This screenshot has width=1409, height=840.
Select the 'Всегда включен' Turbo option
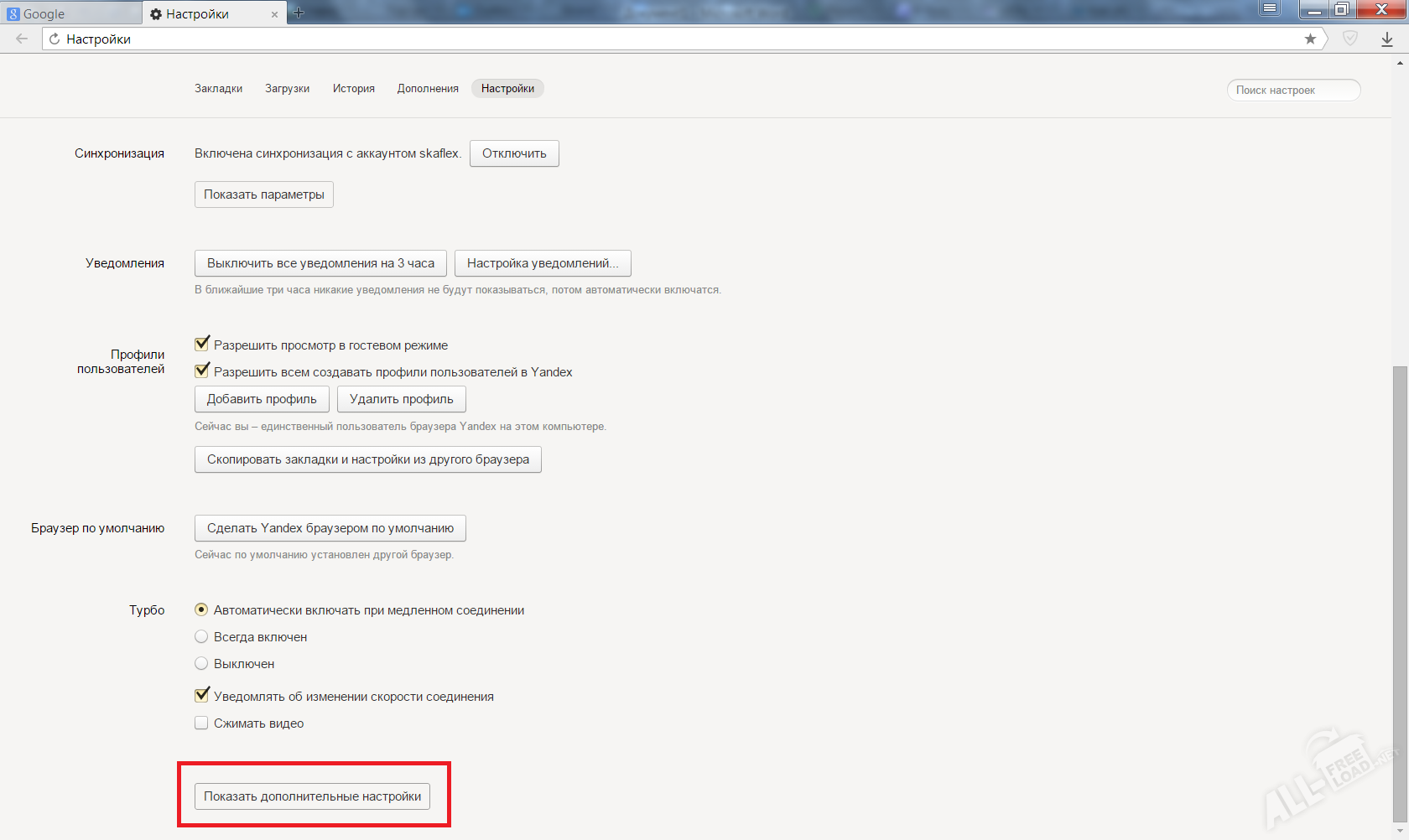[201, 637]
